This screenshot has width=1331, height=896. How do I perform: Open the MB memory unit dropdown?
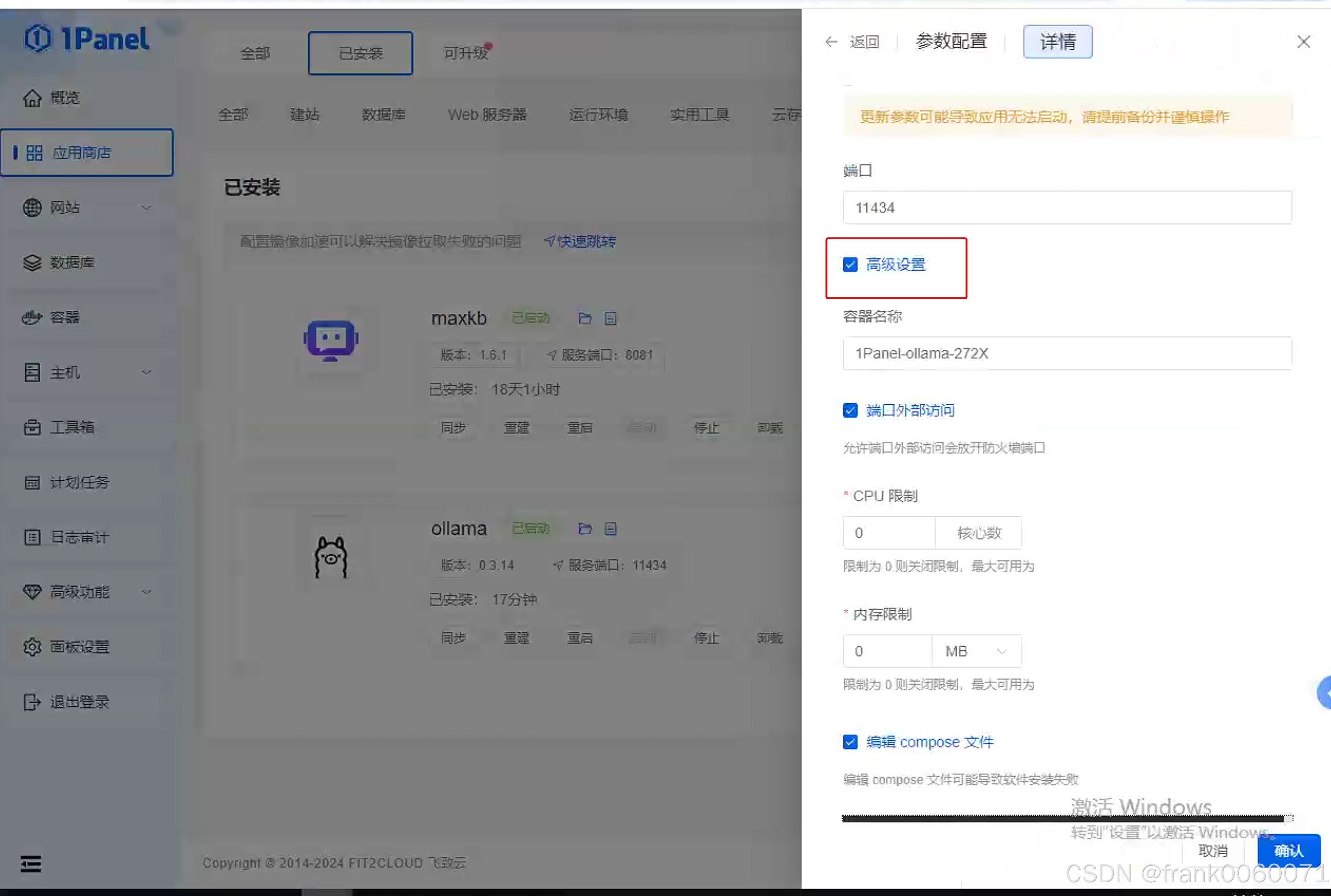[976, 651]
